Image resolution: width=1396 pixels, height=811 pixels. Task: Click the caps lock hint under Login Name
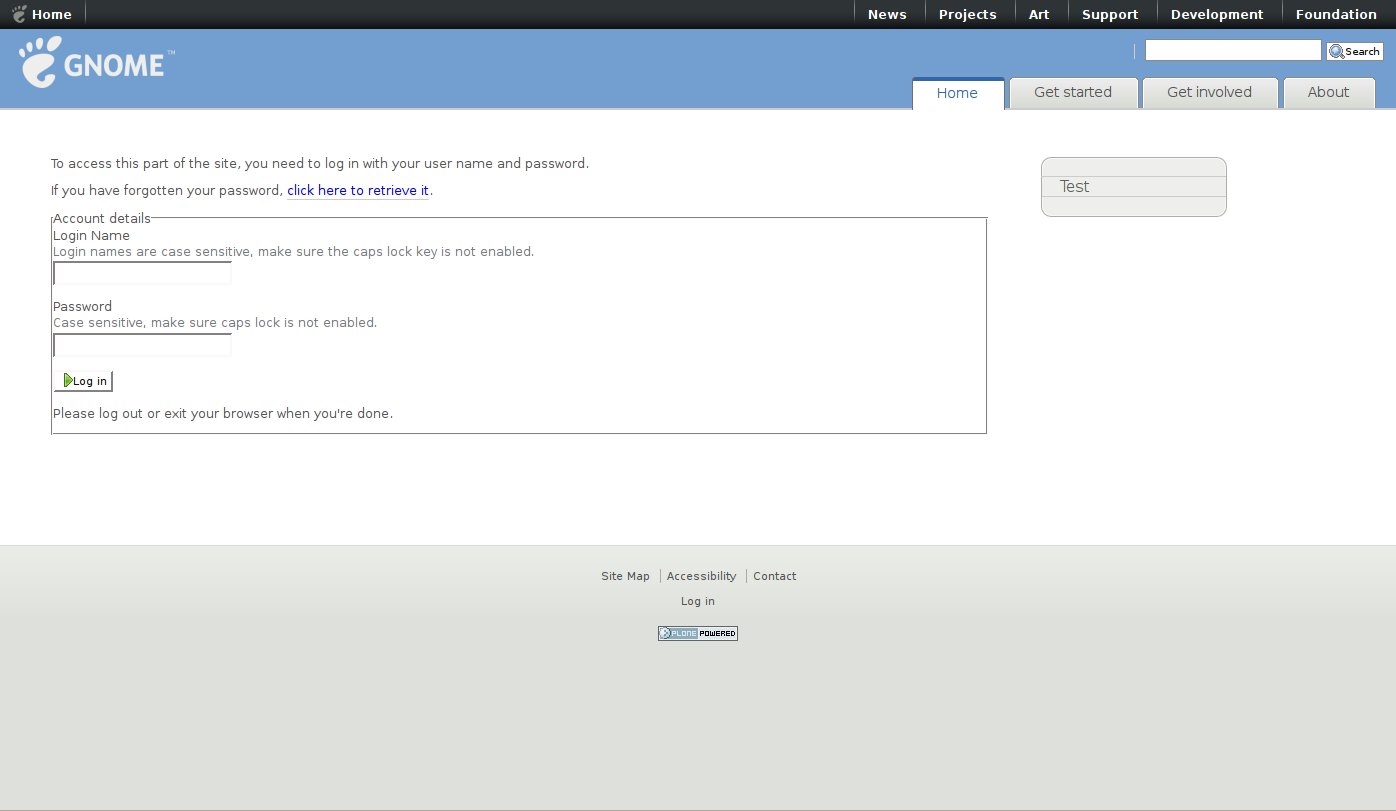pos(293,252)
